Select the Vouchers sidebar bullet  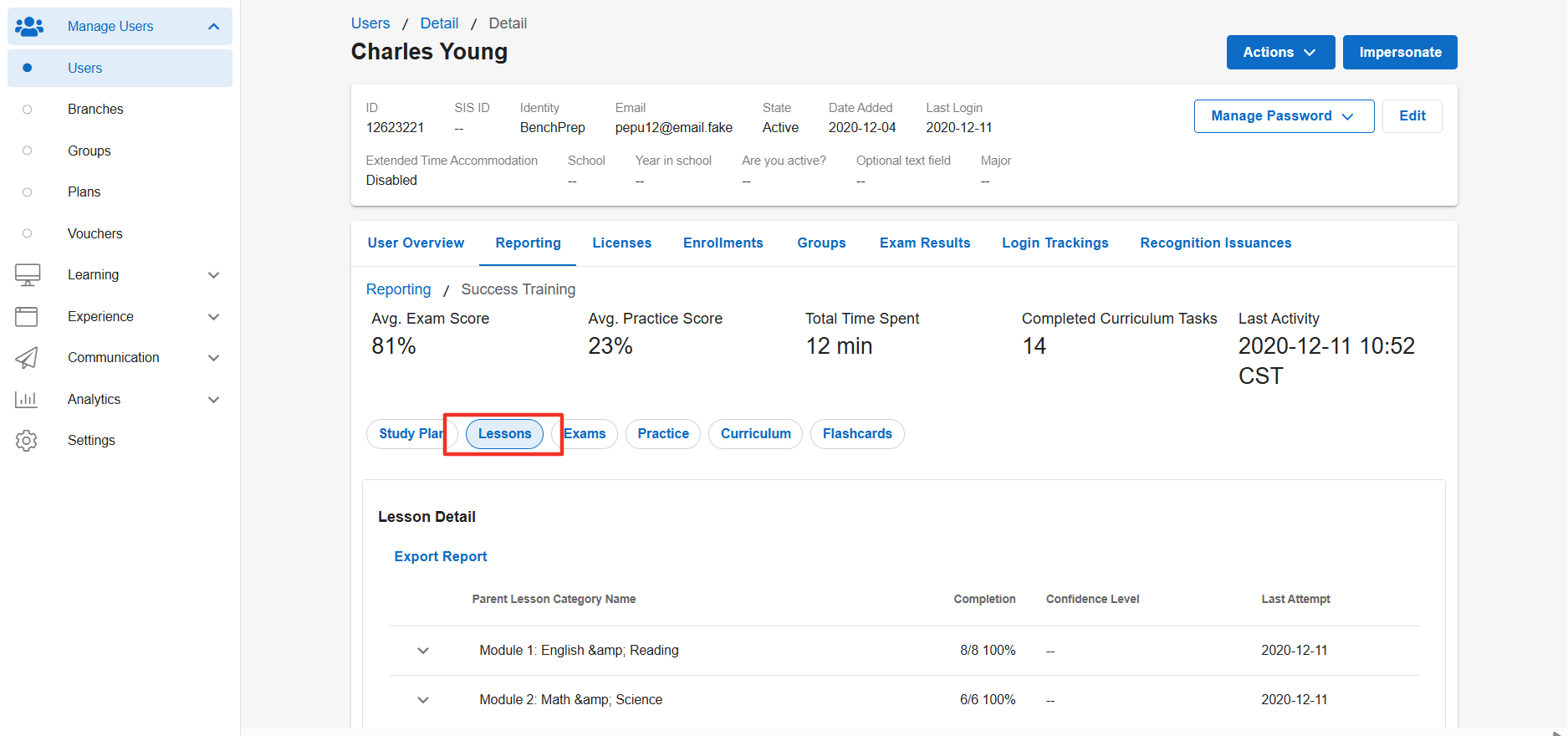[x=28, y=233]
